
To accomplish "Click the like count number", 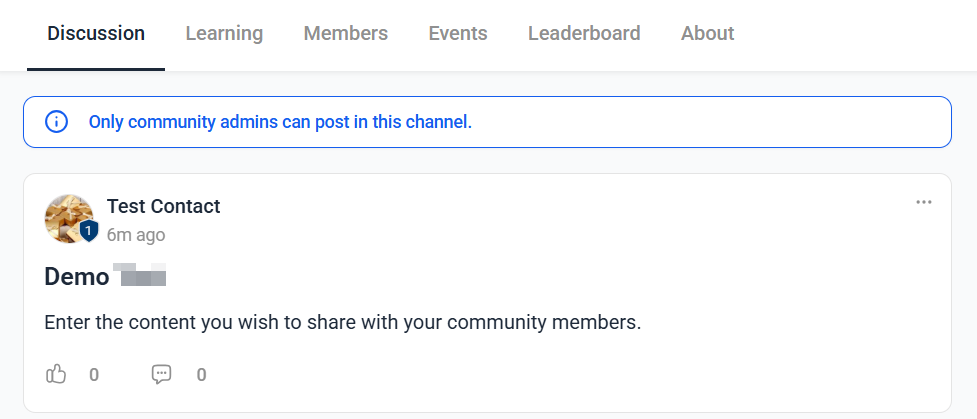I will (x=93, y=375).
